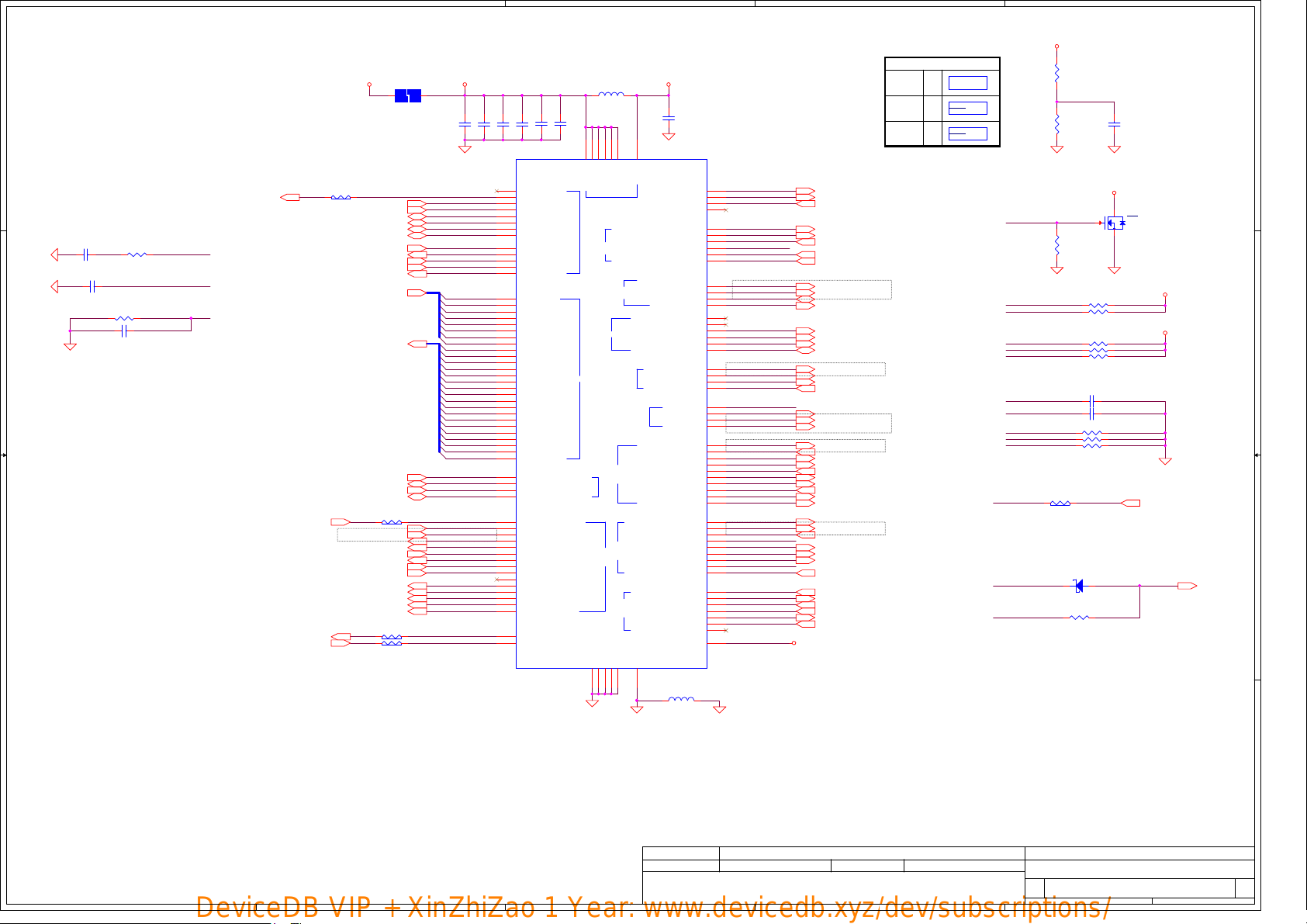Select the solid blue filled component on power rail
The width and height of the screenshot is (1307, 924).
coord(408,95)
